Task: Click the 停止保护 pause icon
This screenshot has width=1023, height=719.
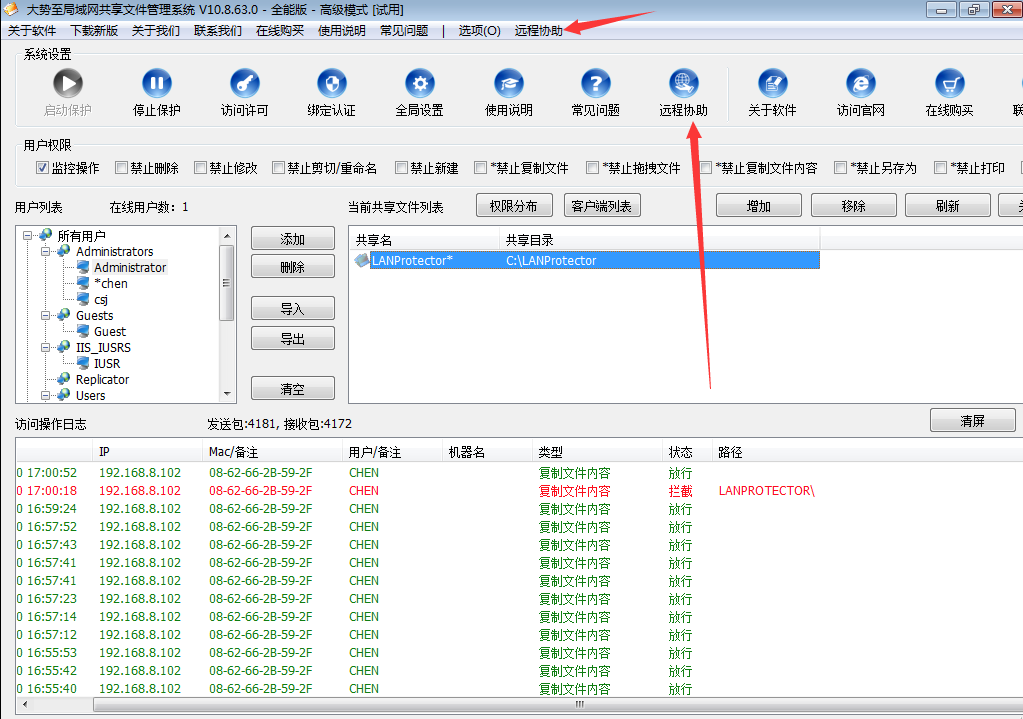Action: (x=156, y=84)
